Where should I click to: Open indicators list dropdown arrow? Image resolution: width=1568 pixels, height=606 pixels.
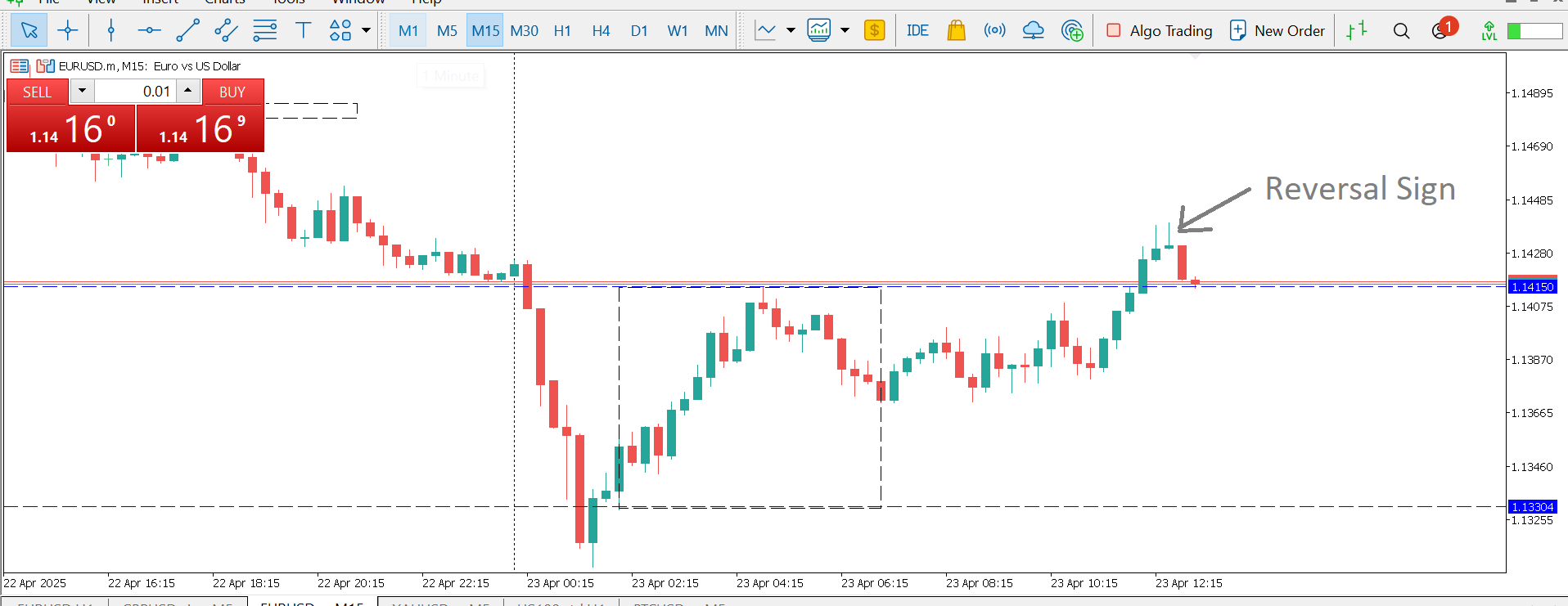pos(845,31)
